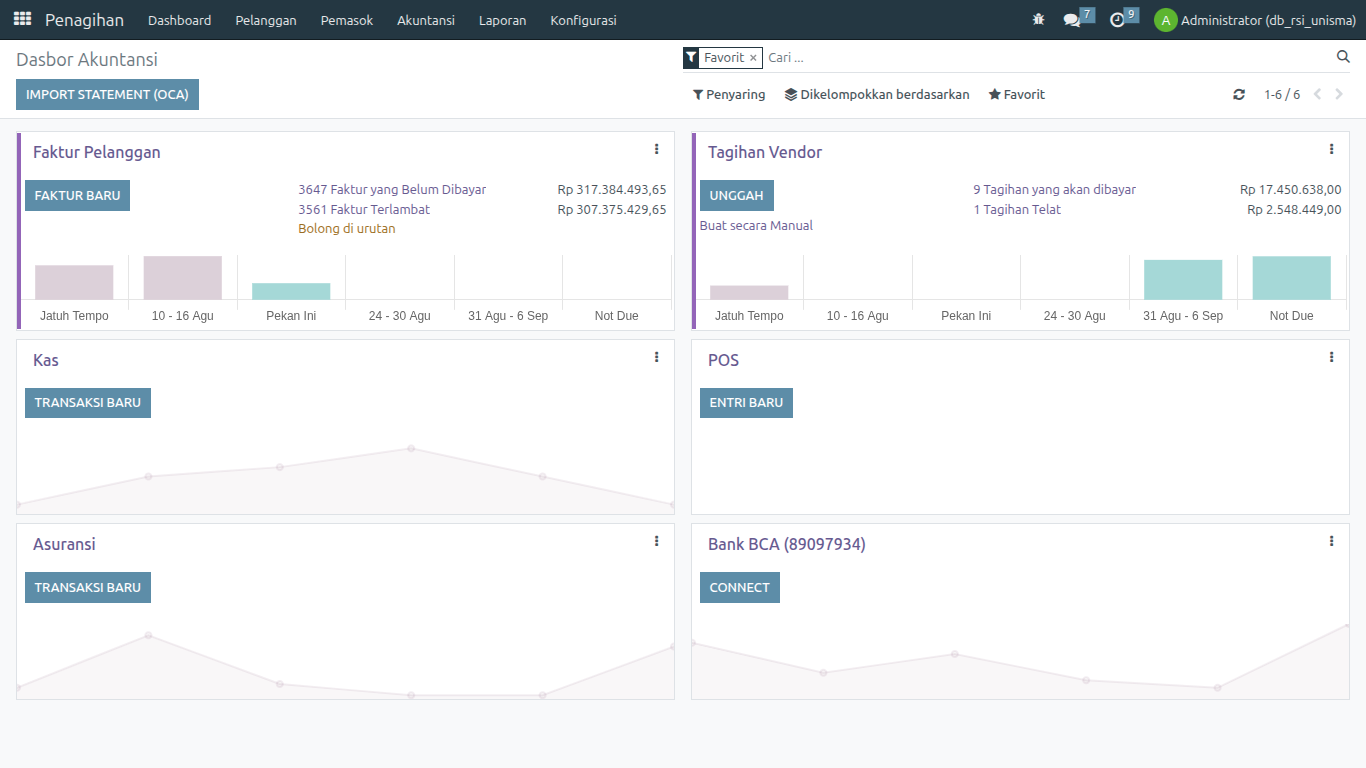Expand the Penyaring filter dropdown
The height and width of the screenshot is (768, 1366).
pyautogui.click(x=729, y=95)
